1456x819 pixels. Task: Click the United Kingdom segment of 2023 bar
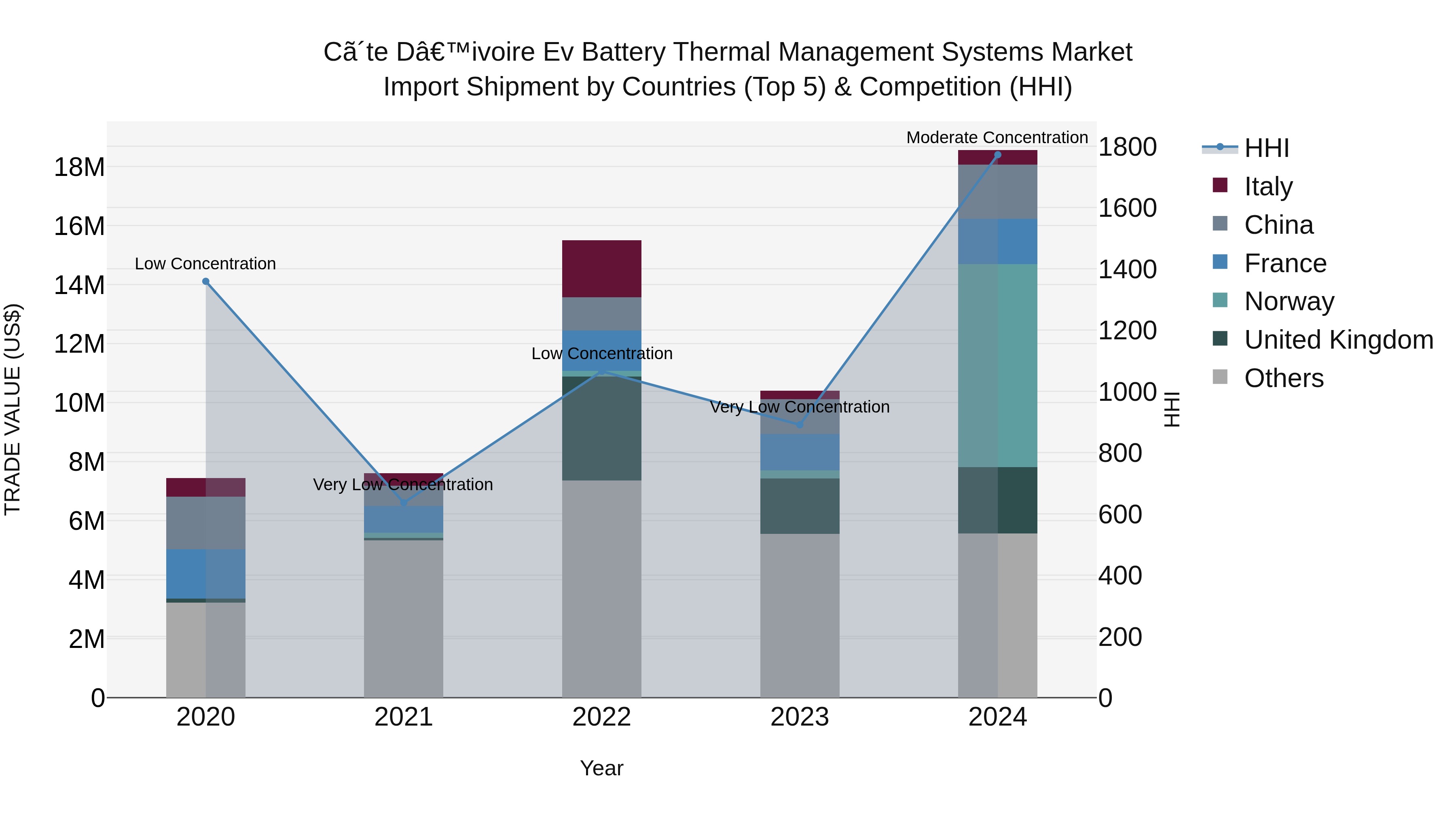(x=800, y=506)
